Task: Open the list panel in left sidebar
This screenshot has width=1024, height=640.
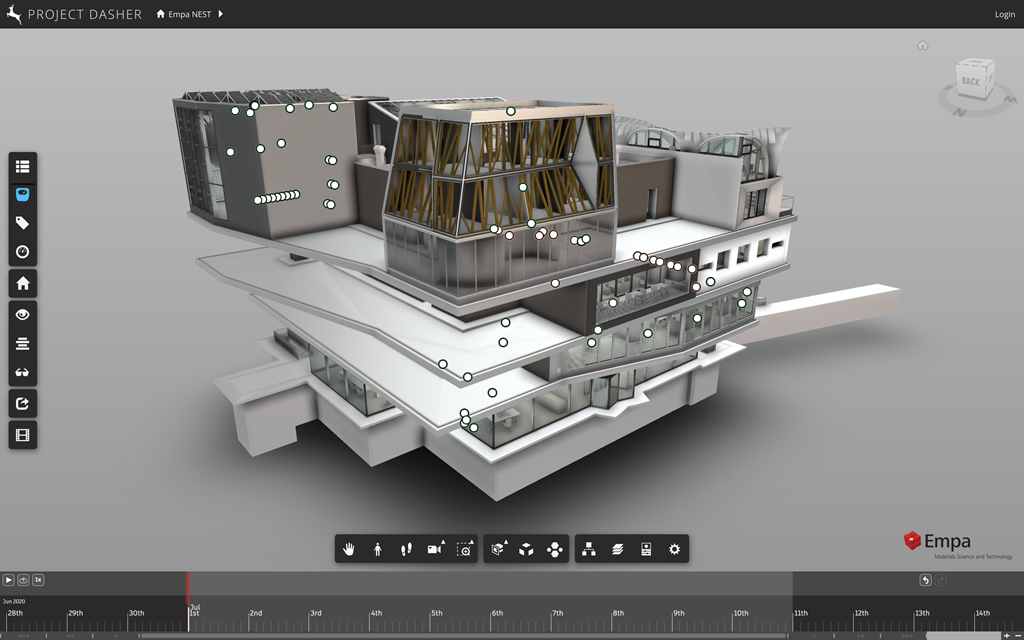Action: tap(23, 166)
